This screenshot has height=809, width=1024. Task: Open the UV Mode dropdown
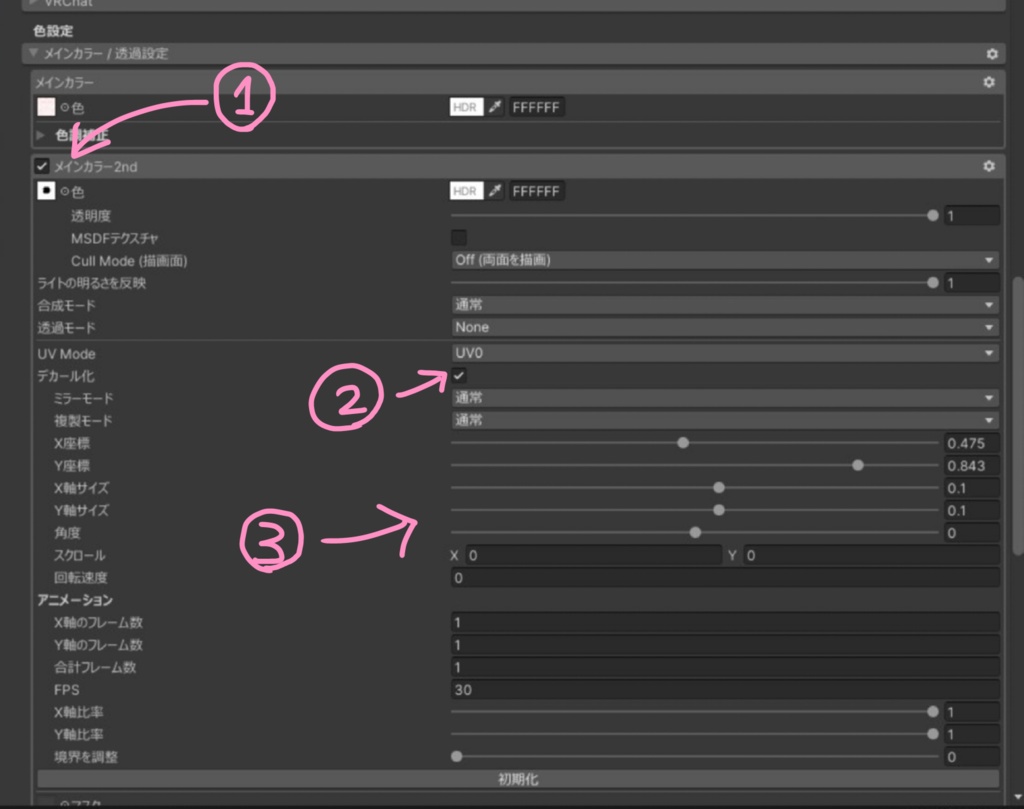725,353
